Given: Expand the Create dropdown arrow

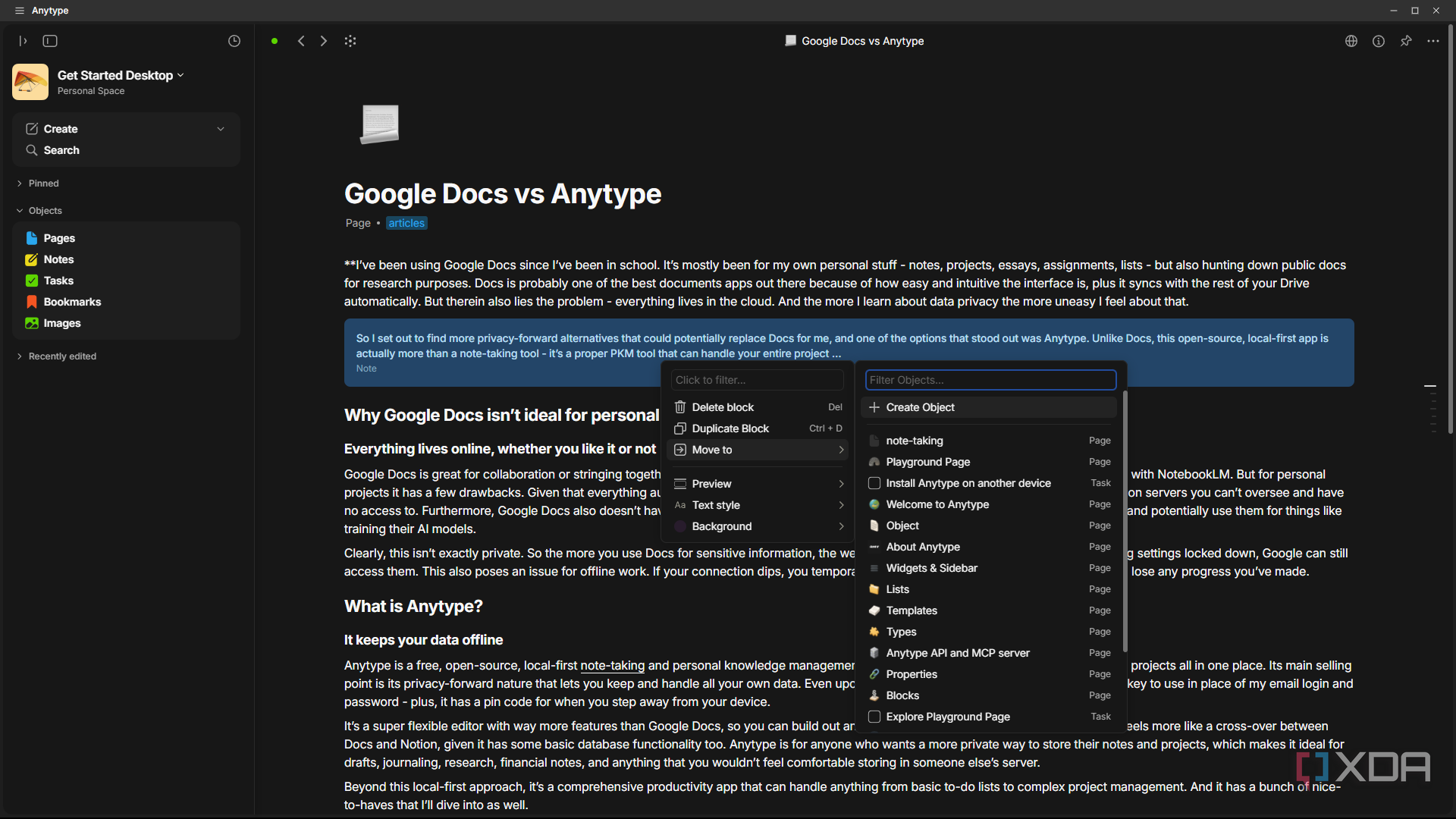Looking at the screenshot, I should (x=221, y=129).
